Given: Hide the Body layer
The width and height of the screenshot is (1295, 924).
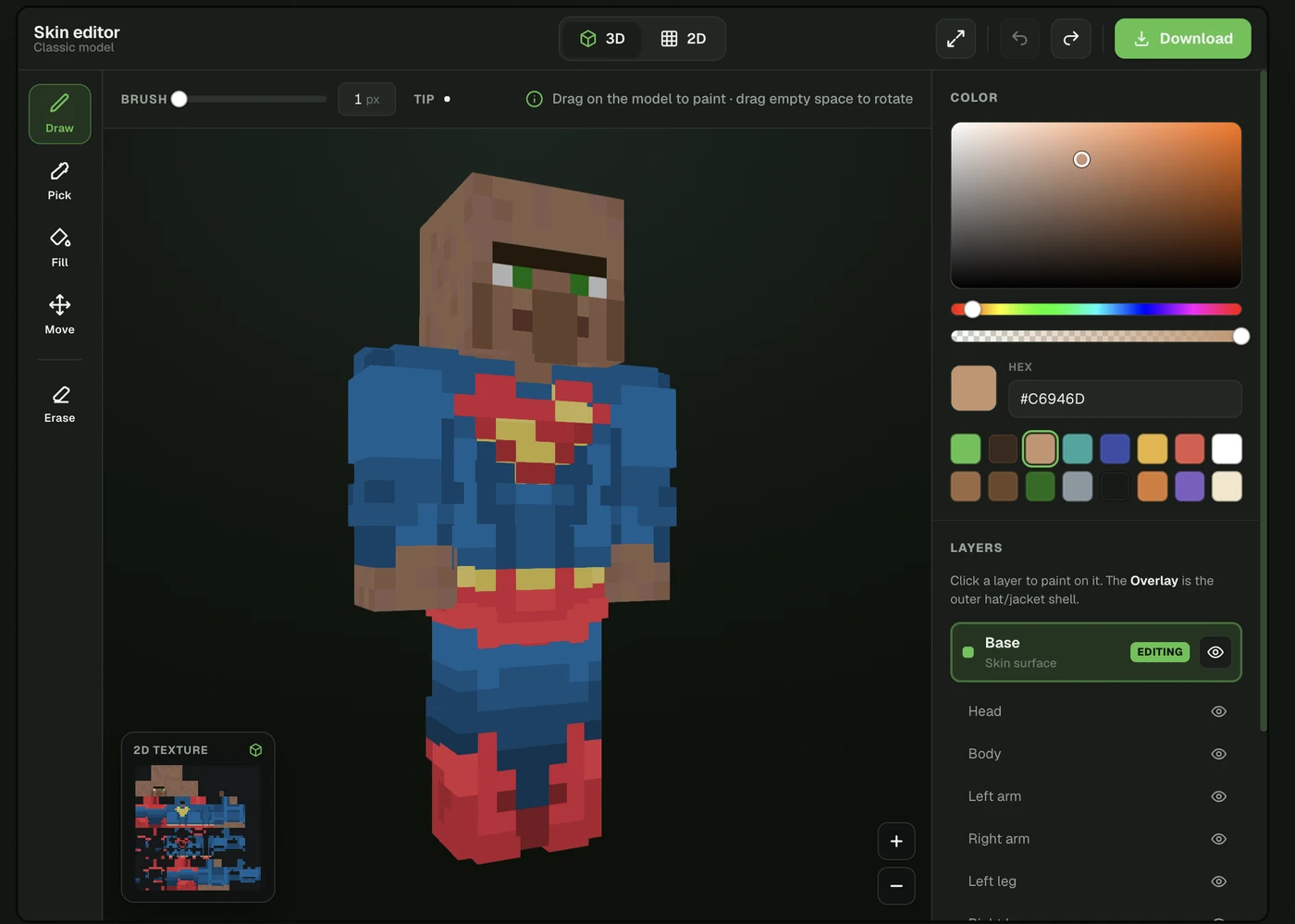Looking at the screenshot, I should tap(1218, 754).
